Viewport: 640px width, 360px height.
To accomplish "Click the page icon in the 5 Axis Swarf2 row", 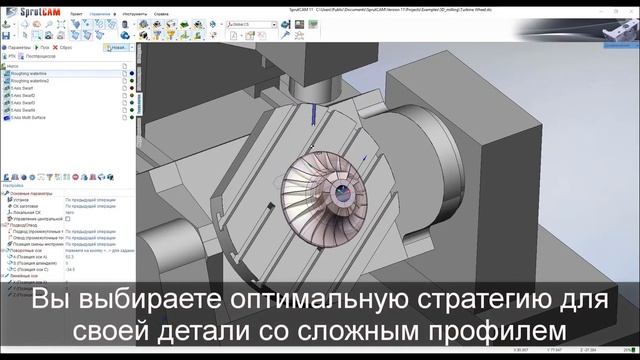I will pyautogui.click(x=124, y=96).
